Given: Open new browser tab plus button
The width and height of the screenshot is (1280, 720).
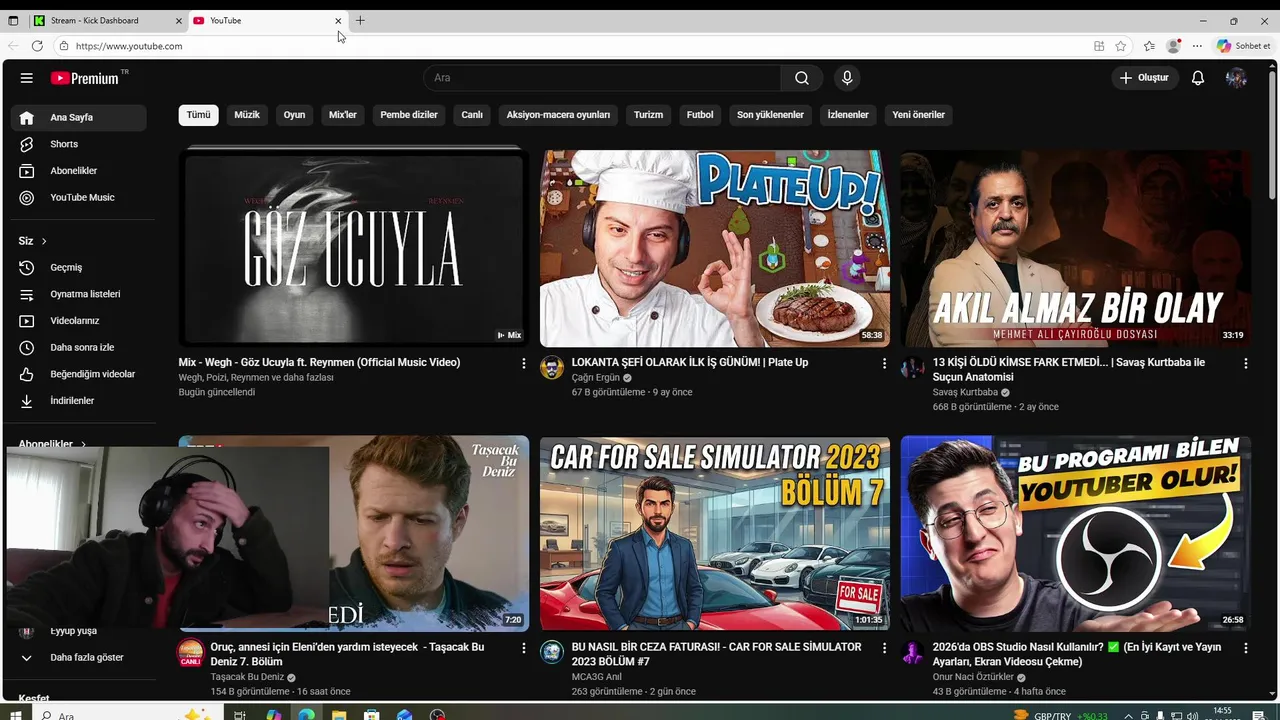Looking at the screenshot, I should (x=360, y=20).
